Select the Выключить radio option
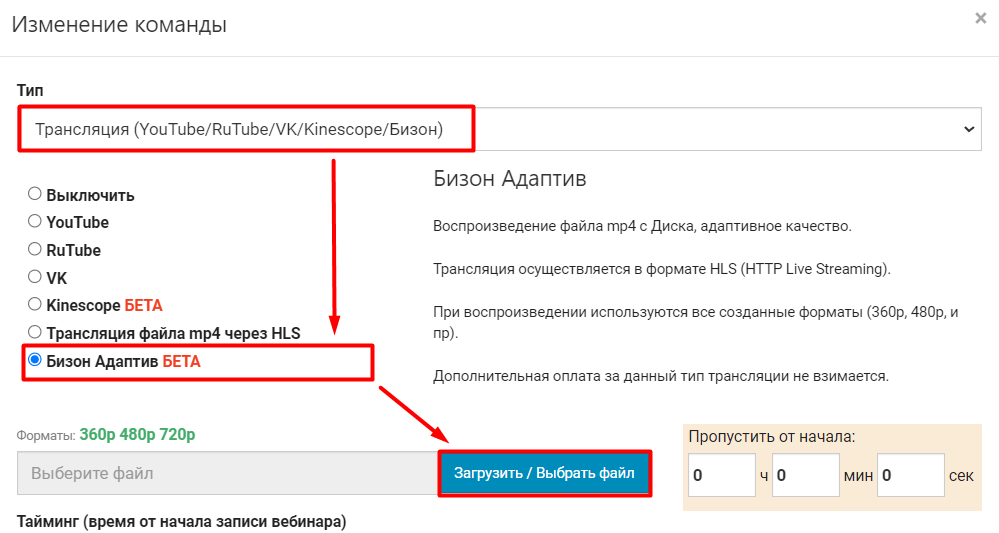Image resolution: width=999 pixels, height=533 pixels. [x=35, y=194]
